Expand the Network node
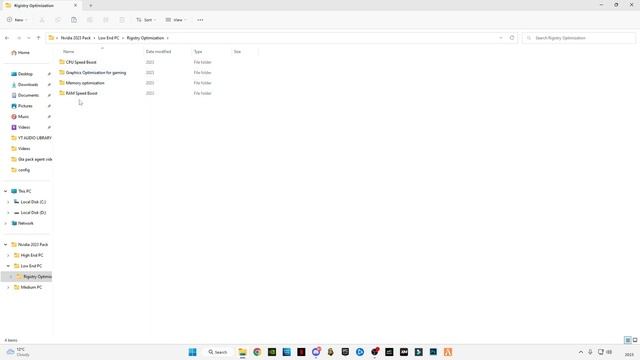This screenshot has height=360, width=640. [x=5, y=223]
